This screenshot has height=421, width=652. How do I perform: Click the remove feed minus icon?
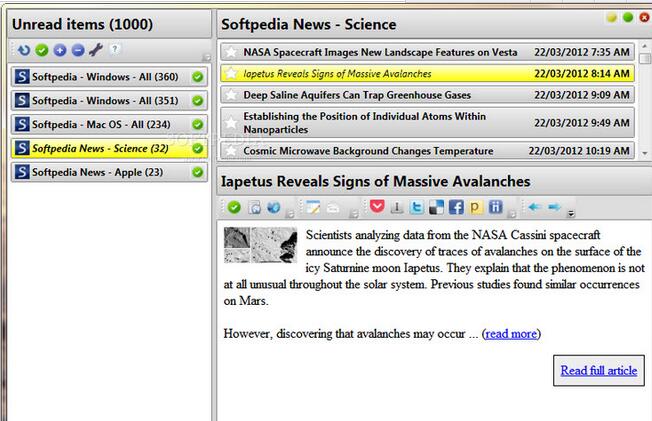pyautogui.click(x=78, y=50)
